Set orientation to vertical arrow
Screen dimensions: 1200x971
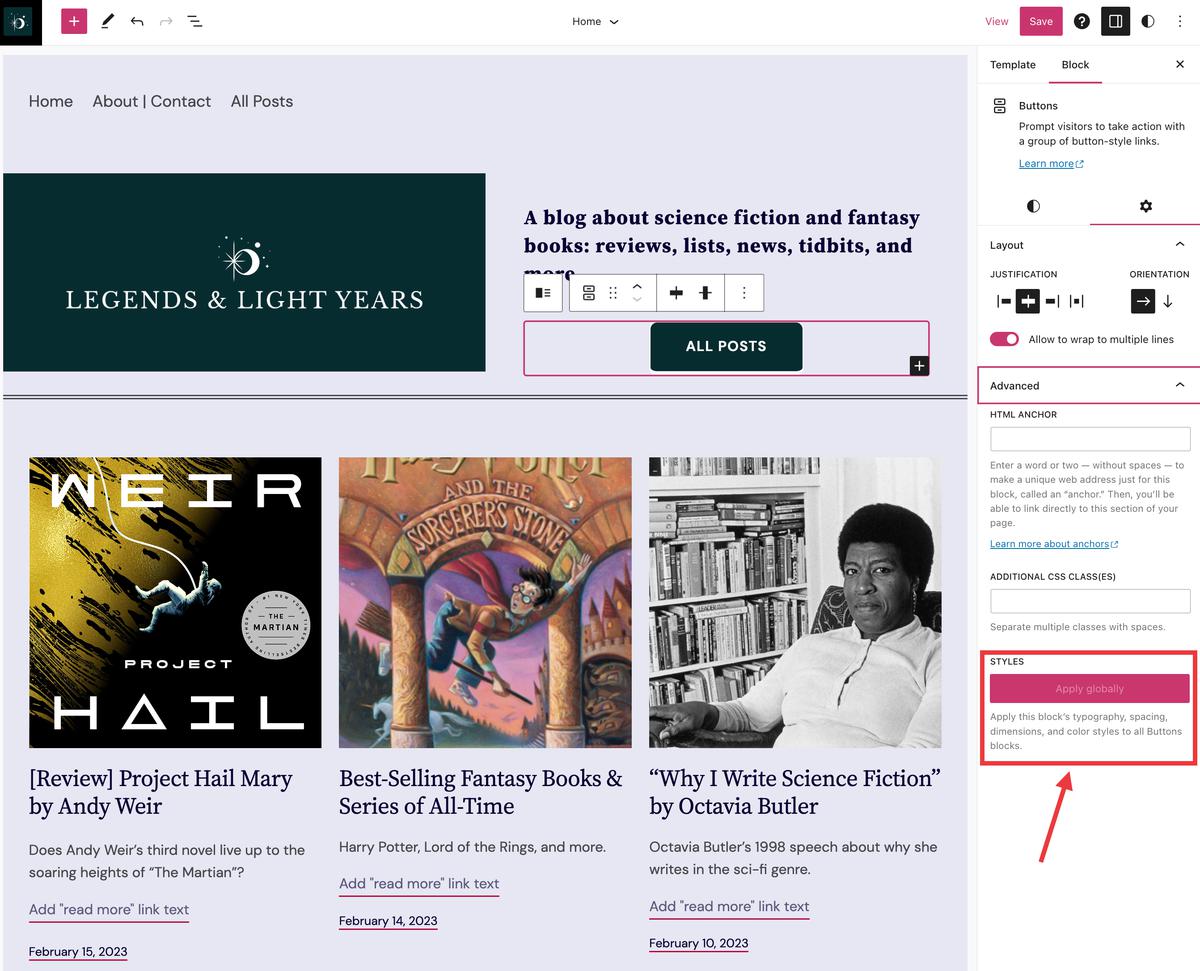click(x=1167, y=301)
